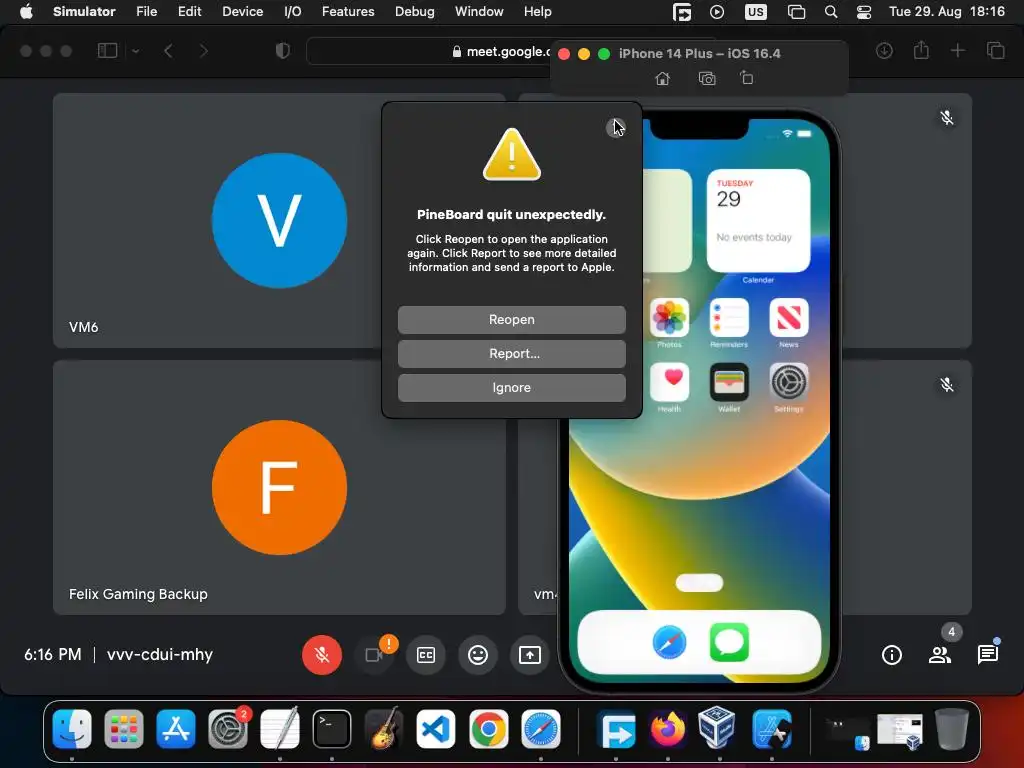
Task: Open Terminal from the Dock
Action: (x=332, y=729)
